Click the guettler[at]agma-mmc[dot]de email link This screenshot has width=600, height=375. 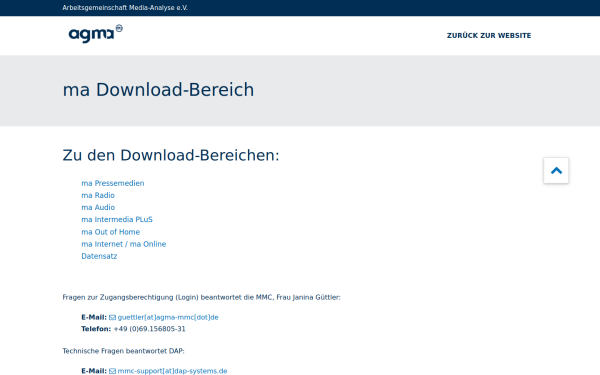point(168,317)
